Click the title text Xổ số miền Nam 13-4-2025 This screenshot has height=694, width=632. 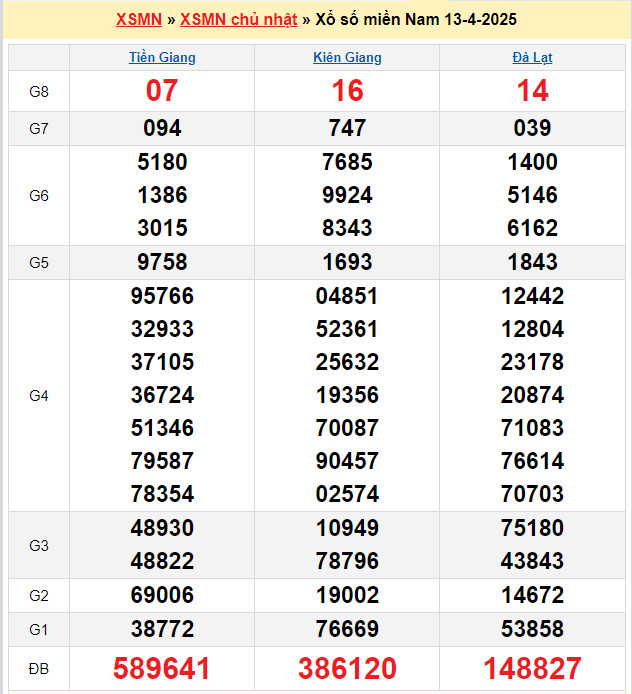tap(415, 20)
